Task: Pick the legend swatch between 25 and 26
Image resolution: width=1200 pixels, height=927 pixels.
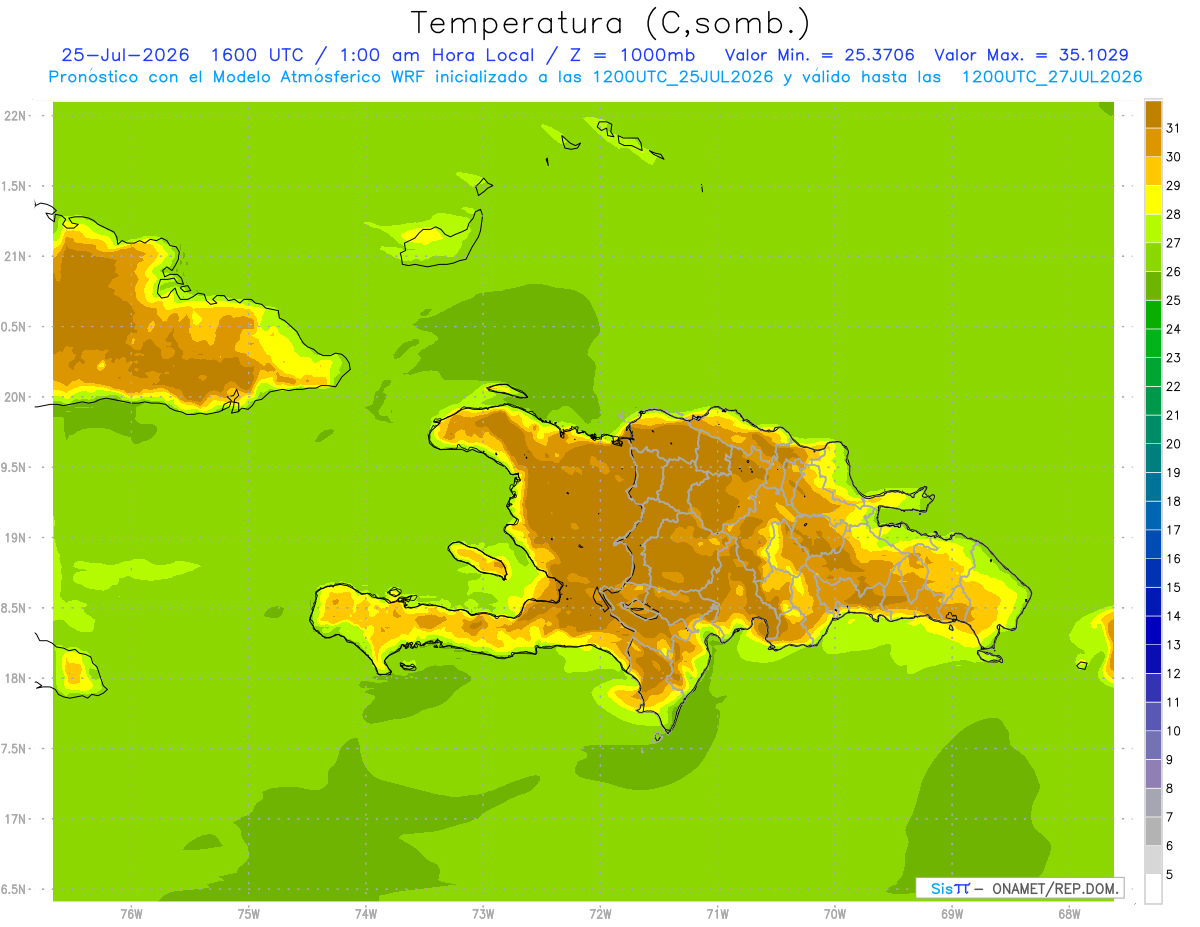Action: tap(1153, 286)
